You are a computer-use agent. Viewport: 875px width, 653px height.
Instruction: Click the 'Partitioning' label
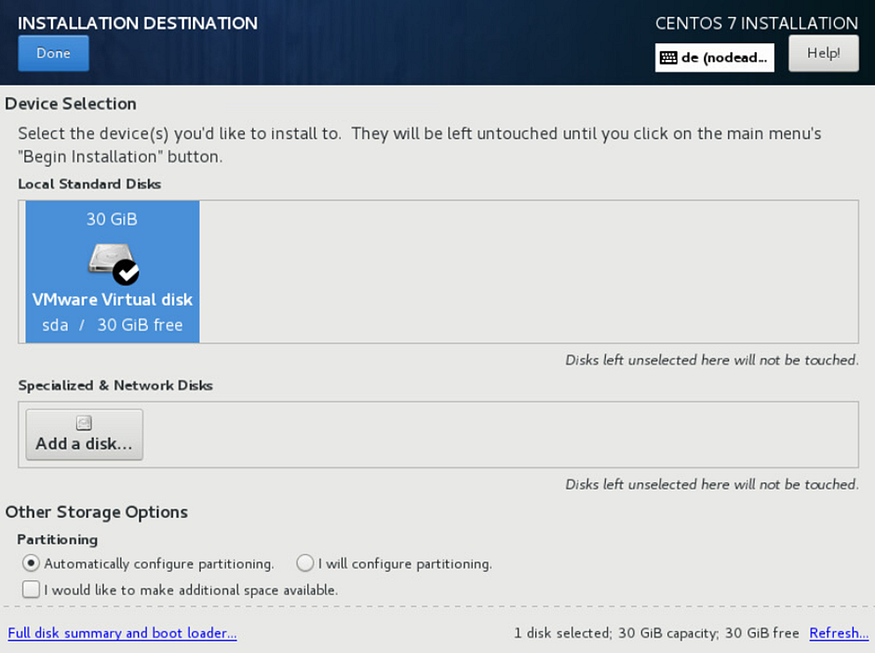pyautogui.click(x=57, y=540)
